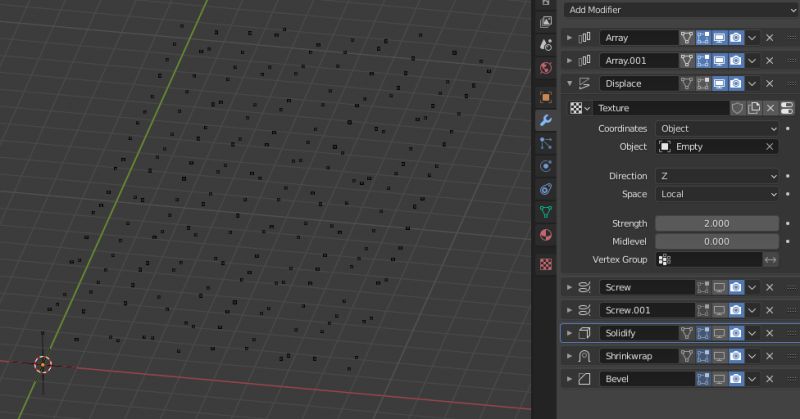Click the Shrinkwrap modifier type icon
Image resolution: width=800 pixels, height=419 pixels.
click(584, 356)
